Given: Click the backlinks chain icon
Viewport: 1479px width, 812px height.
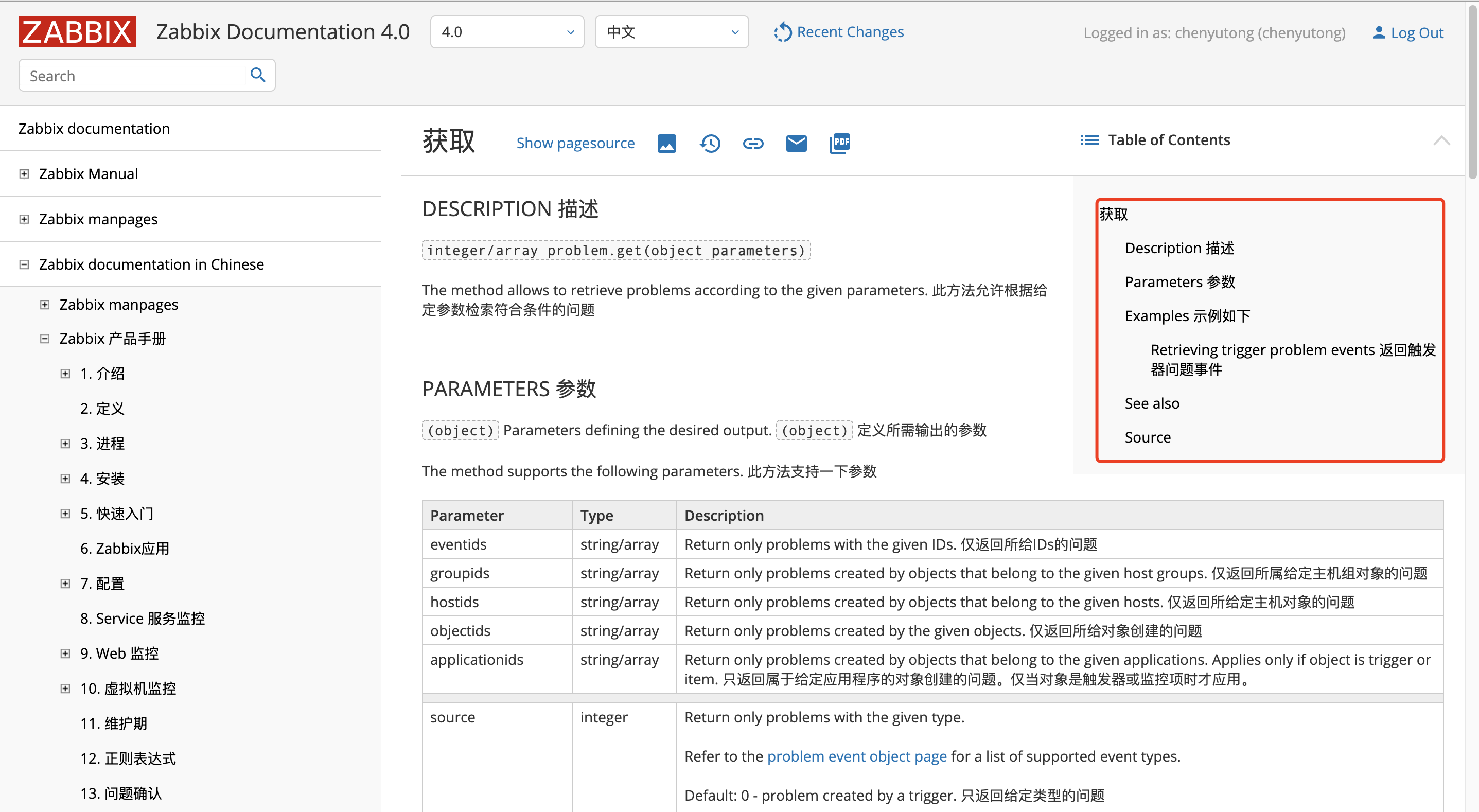Looking at the screenshot, I should 753,143.
